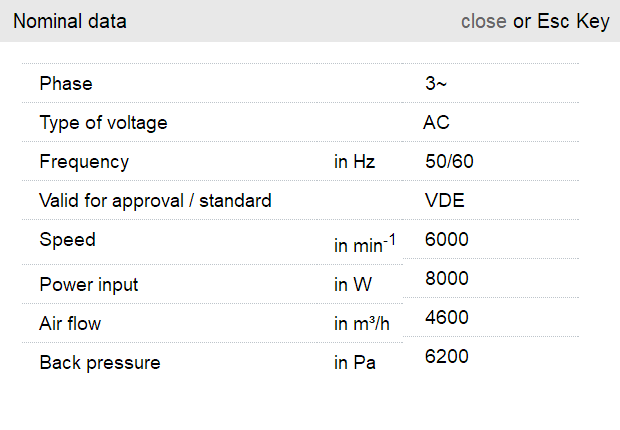This screenshot has width=620, height=430.
Task: Click the 50/60 frequency value
Action: pos(450,161)
